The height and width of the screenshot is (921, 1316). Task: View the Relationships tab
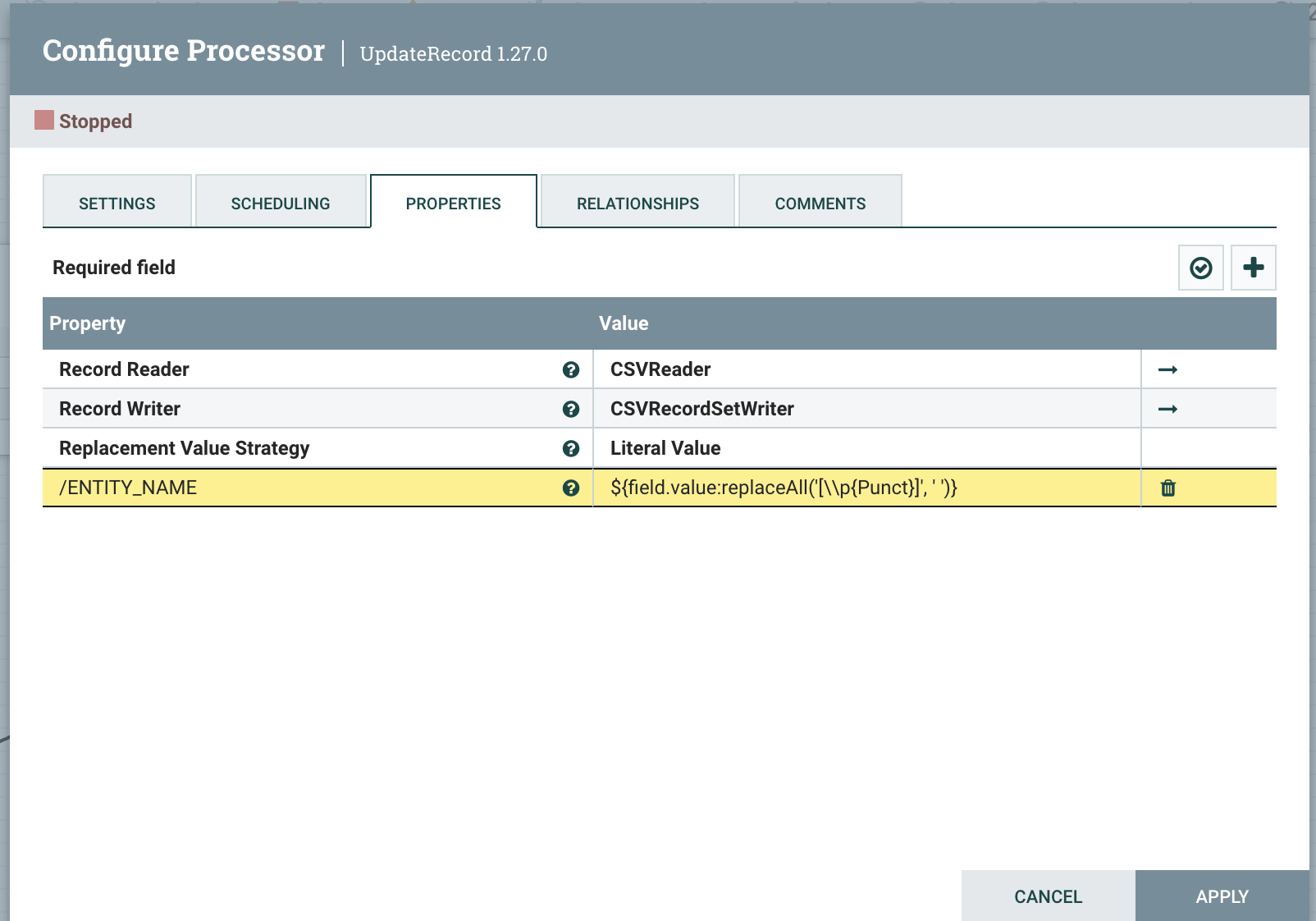pyautogui.click(x=637, y=202)
